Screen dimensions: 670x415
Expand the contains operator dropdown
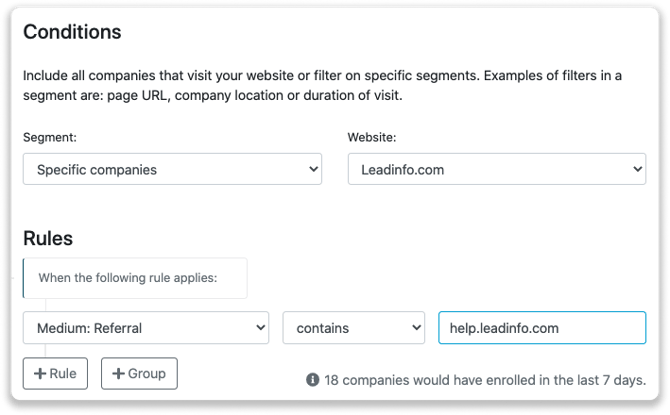point(354,327)
